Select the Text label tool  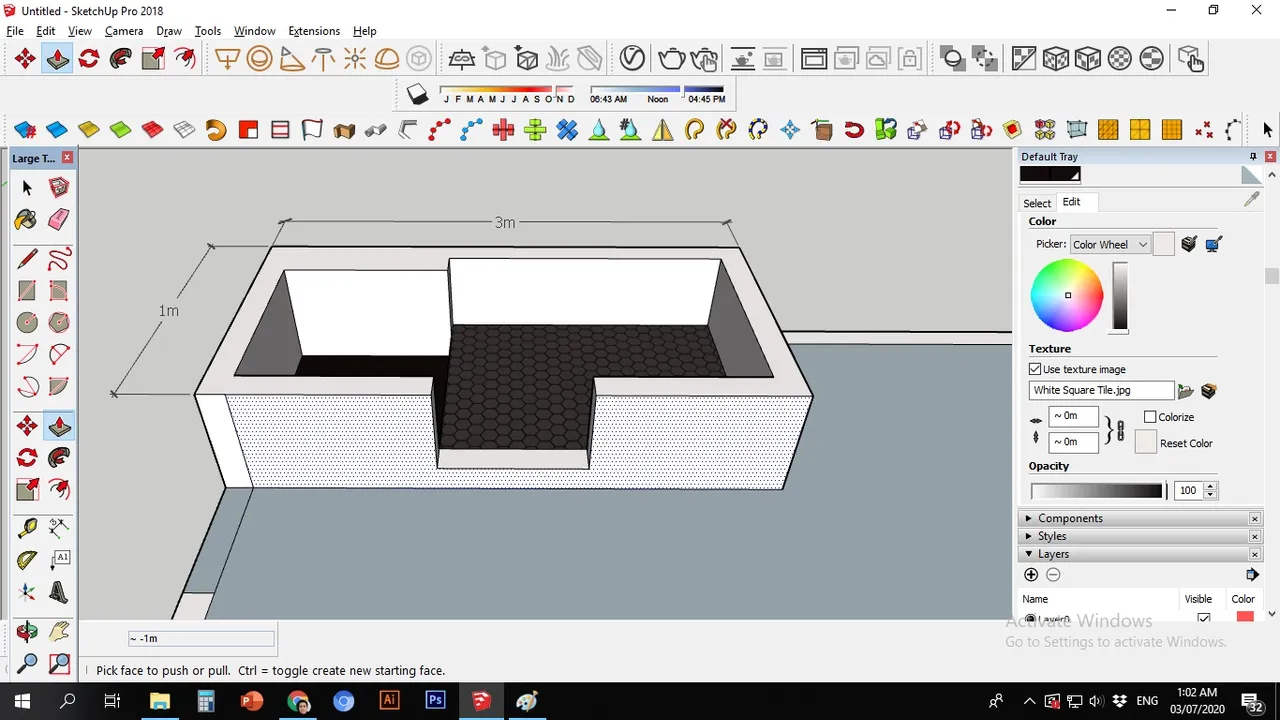click(x=59, y=560)
